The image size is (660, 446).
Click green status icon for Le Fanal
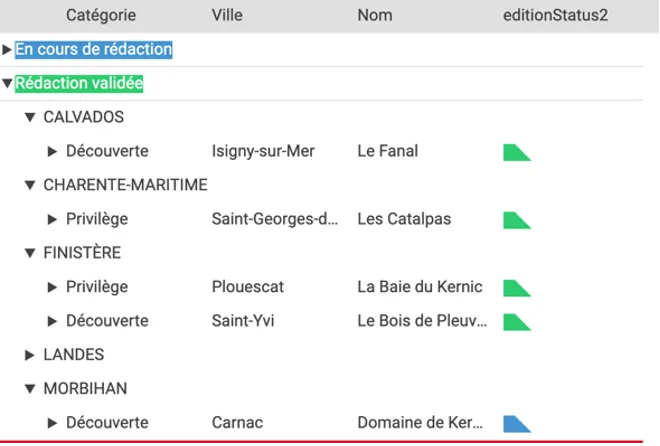(x=515, y=152)
